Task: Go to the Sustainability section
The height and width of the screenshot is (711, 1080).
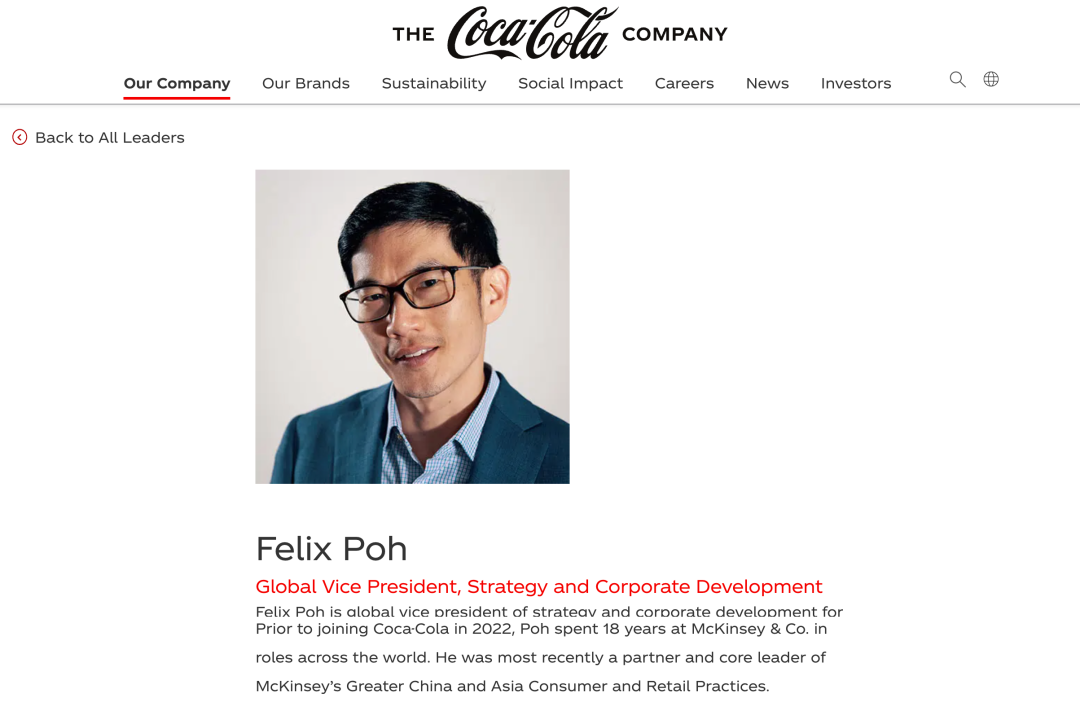Action: (x=434, y=83)
